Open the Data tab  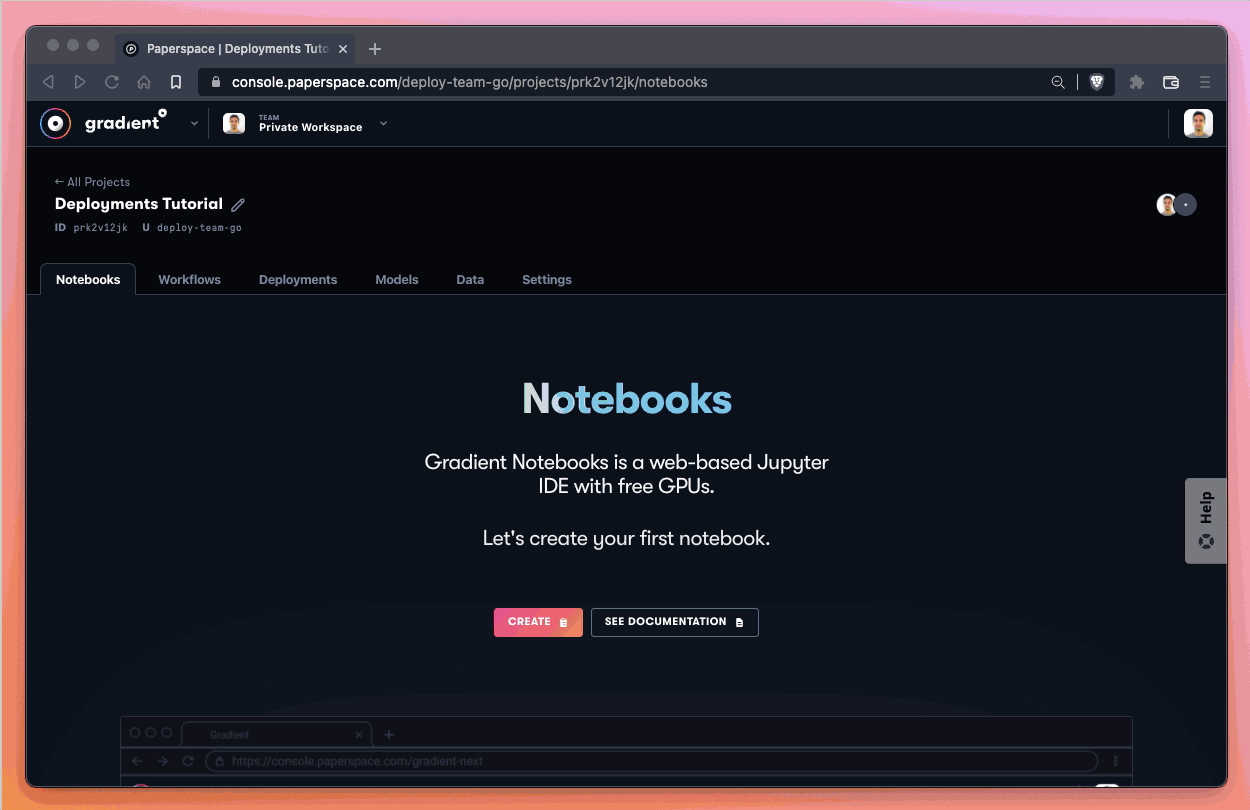click(x=470, y=280)
